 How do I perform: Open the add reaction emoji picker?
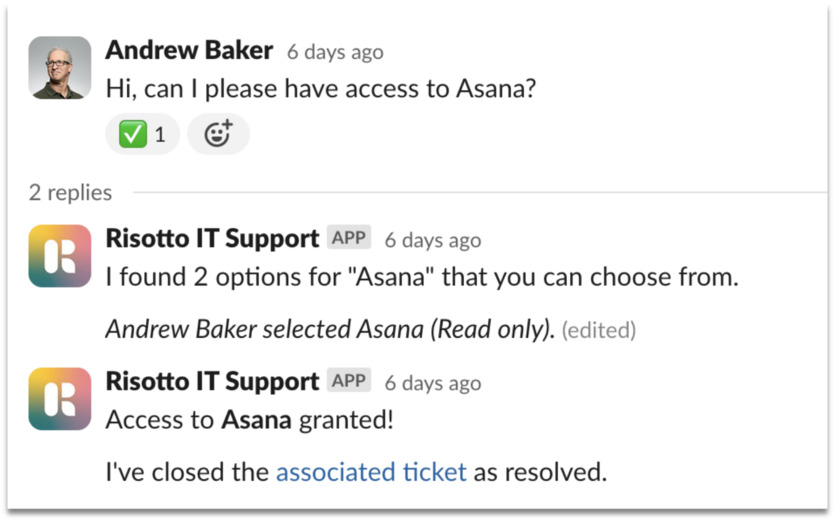(x=218, y=134)
